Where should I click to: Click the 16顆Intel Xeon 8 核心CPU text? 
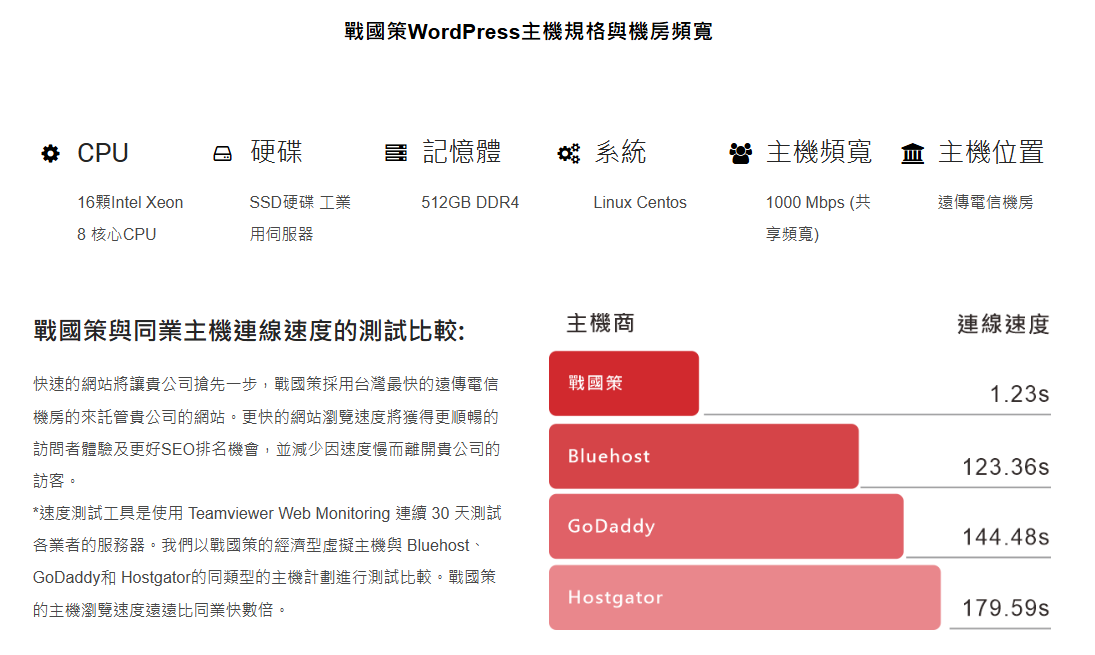[x=130, y=218]
